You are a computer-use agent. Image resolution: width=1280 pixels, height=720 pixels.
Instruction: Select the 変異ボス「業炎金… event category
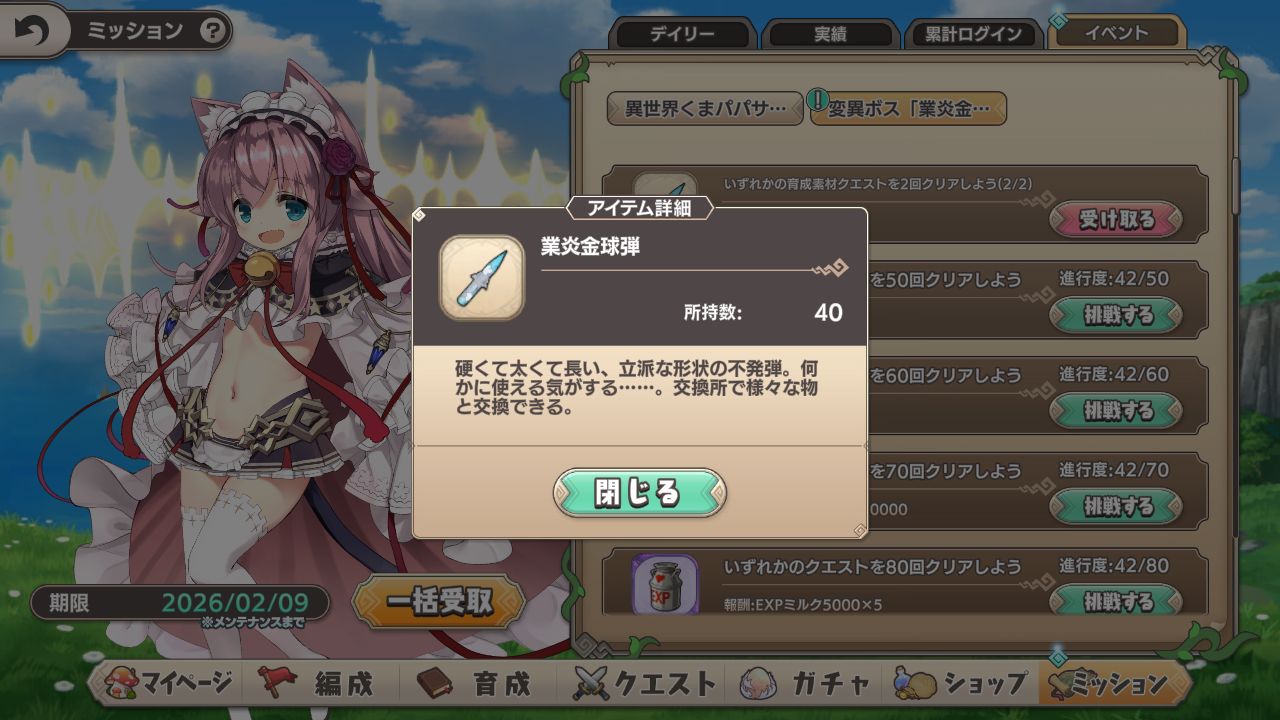tap(908, 108)
